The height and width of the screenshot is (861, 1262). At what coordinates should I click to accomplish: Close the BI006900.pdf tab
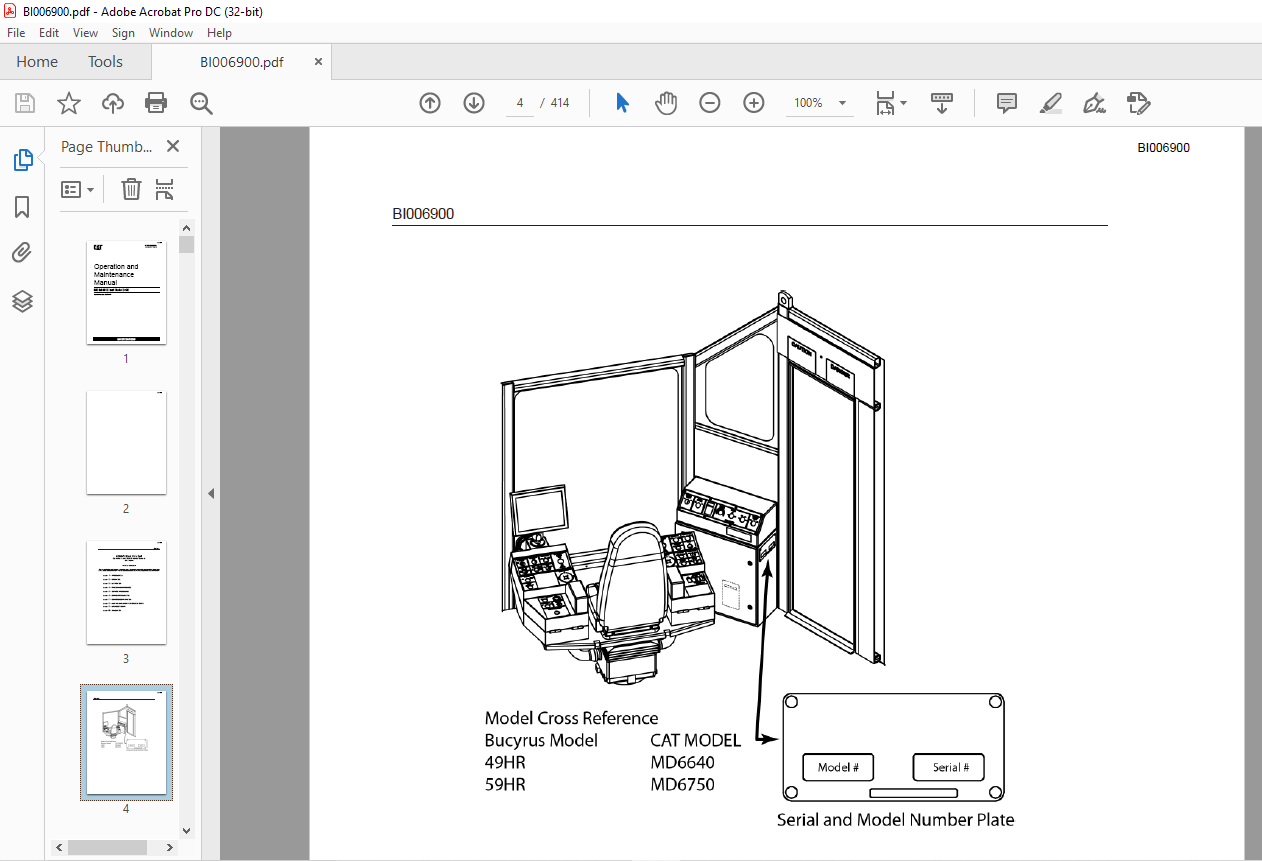pyautogui.click(x=318, y=62)
